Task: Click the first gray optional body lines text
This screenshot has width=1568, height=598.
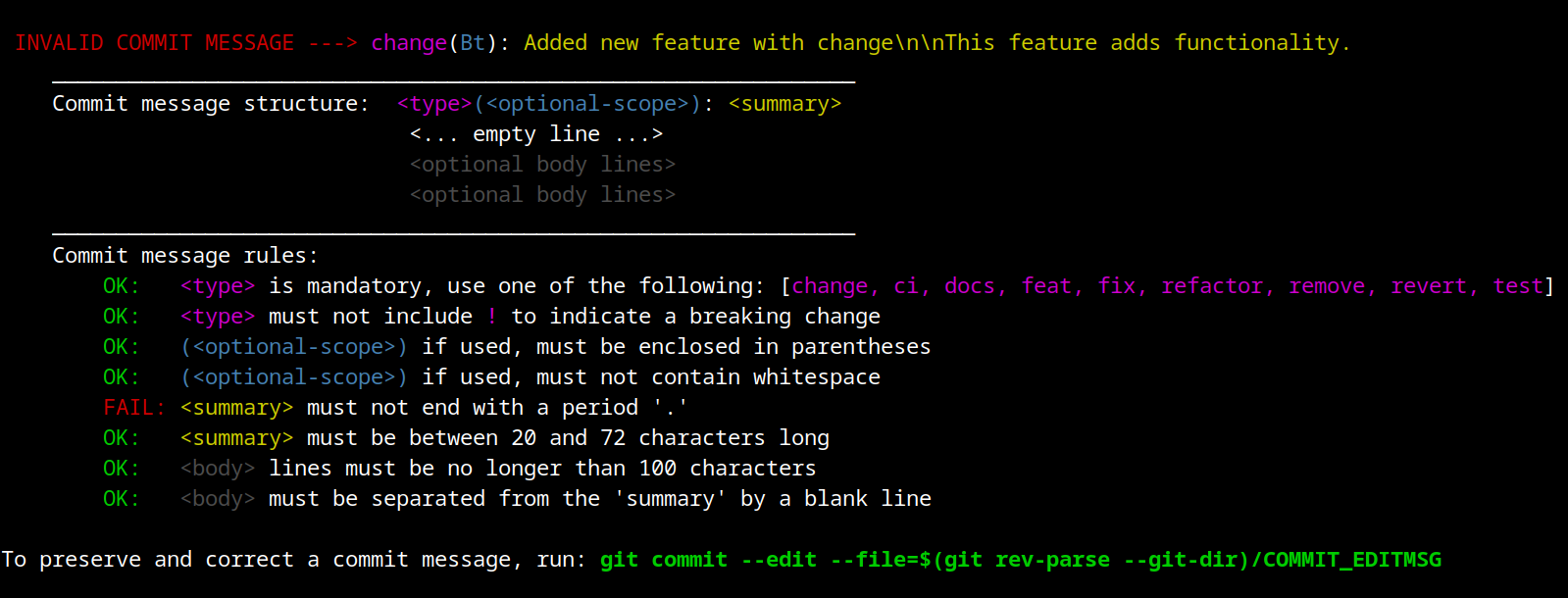Action: (x=542, y=165)
